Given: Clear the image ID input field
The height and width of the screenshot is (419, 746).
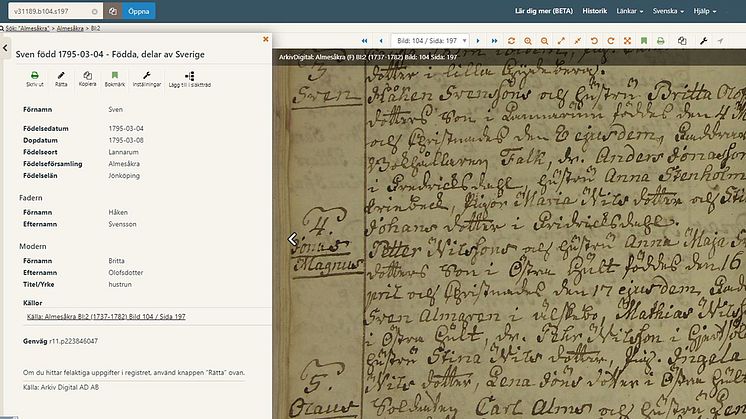Looking at the screenshot, I should (94, 11).
